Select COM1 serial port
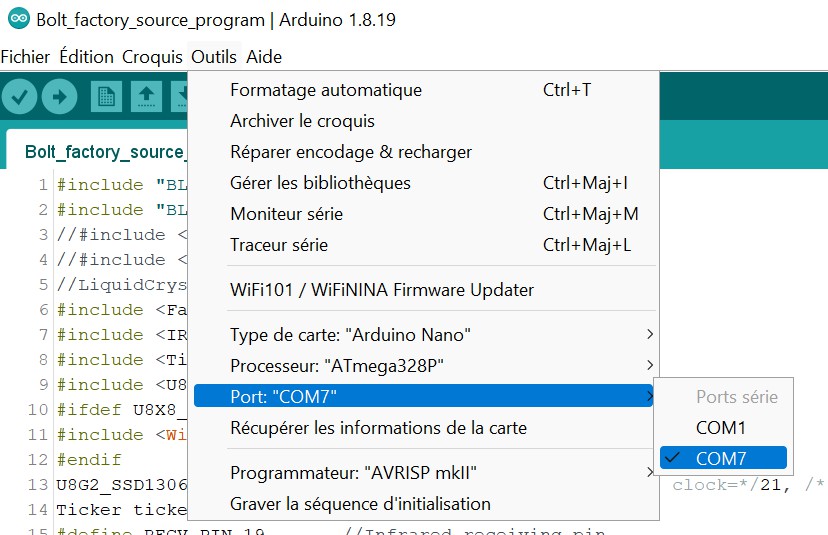 click(x=723, y=428)
